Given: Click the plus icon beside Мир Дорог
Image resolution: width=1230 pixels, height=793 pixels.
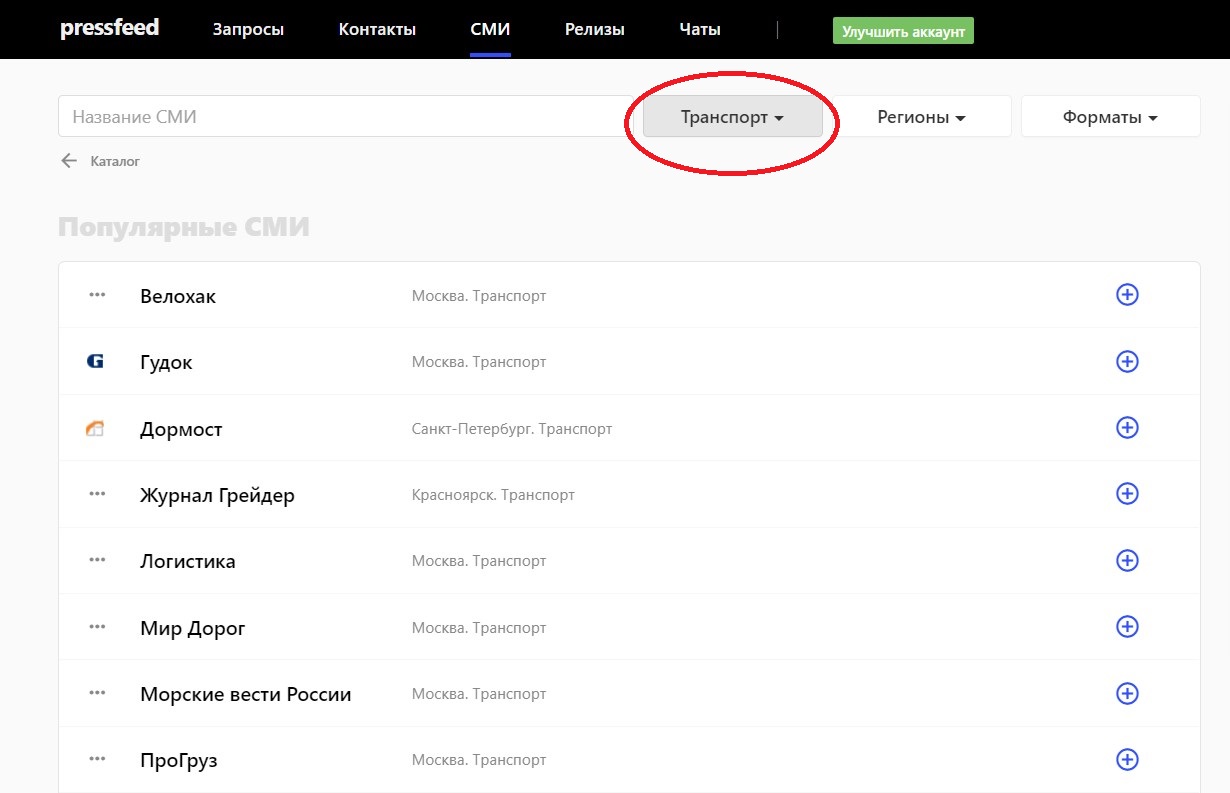Looking at the screenshot, I should coord(1127,627).
